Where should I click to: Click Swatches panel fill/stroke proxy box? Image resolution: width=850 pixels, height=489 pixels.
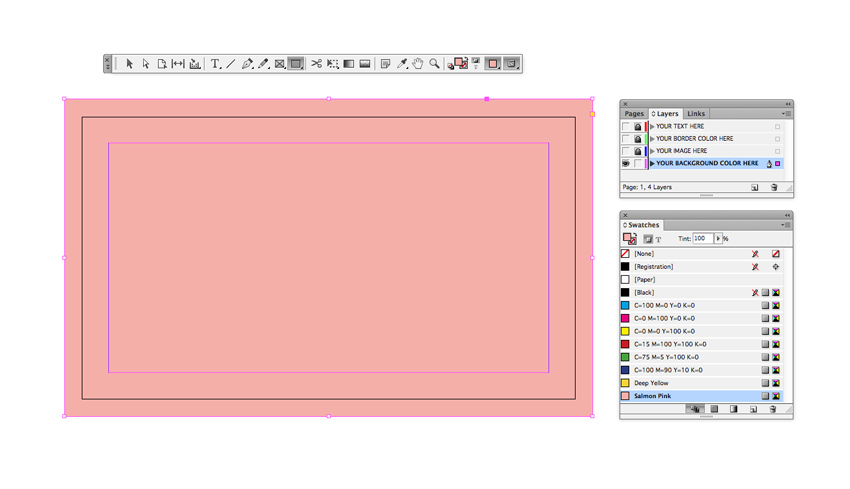click(629, 239)
